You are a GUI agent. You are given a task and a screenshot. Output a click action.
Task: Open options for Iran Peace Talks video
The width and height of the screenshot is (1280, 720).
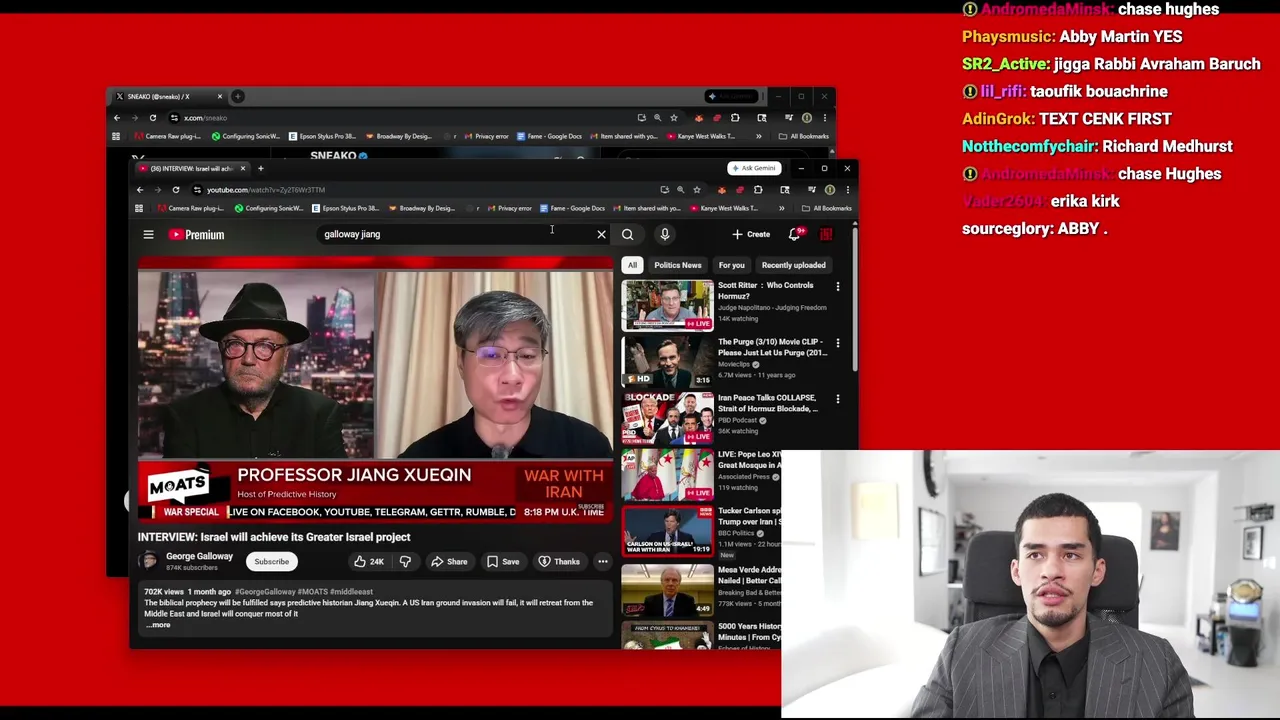[838, 398]
